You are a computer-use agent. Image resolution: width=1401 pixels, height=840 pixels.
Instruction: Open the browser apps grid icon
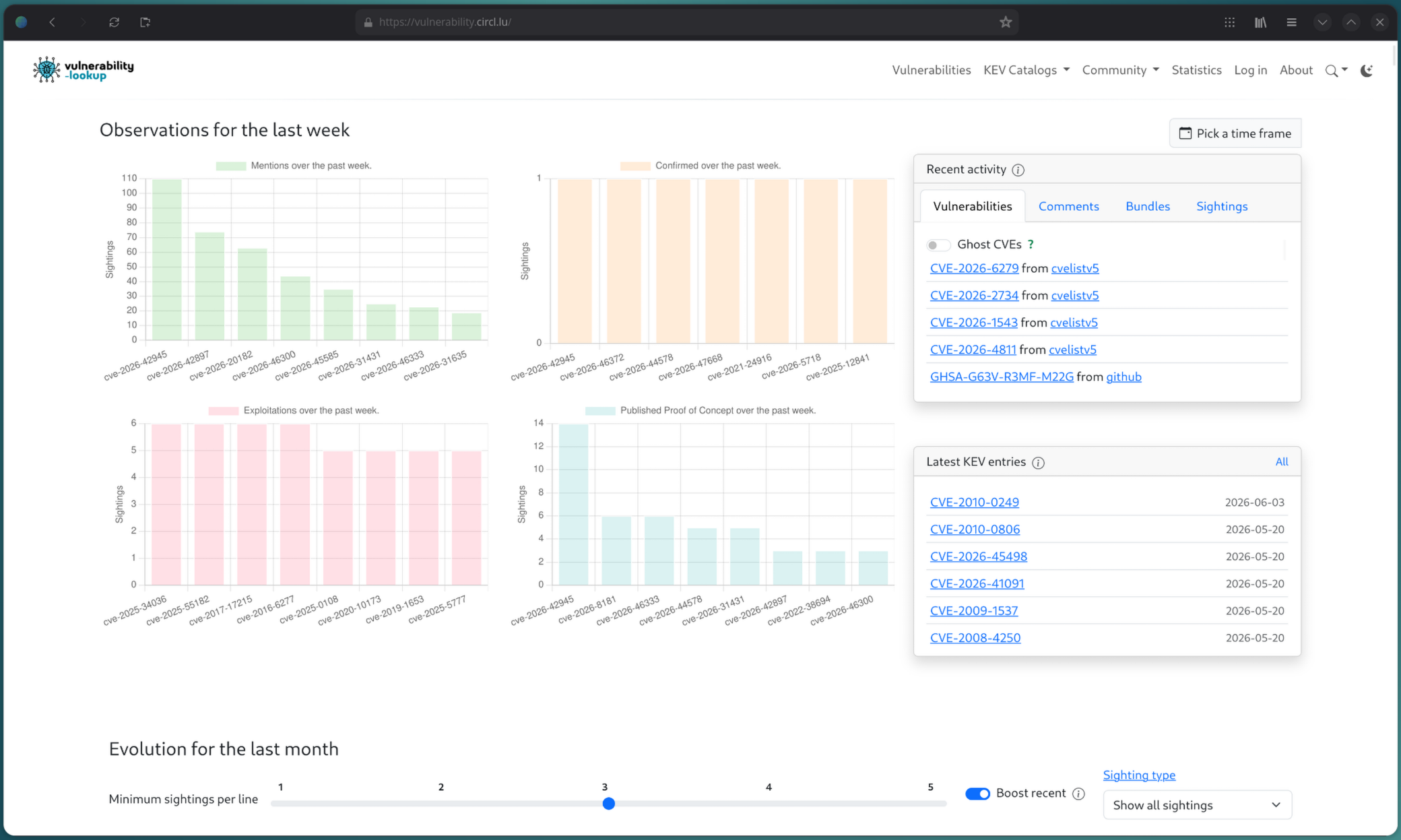pos(1229,22)
